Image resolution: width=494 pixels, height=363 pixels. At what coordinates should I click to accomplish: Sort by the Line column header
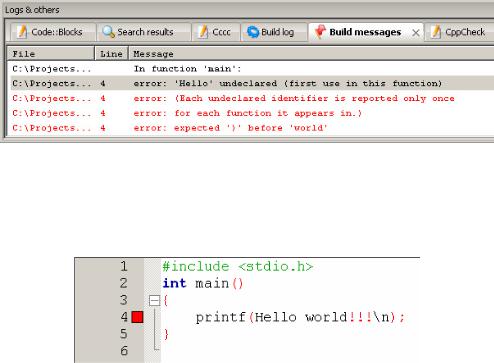(x=112, y=54)
